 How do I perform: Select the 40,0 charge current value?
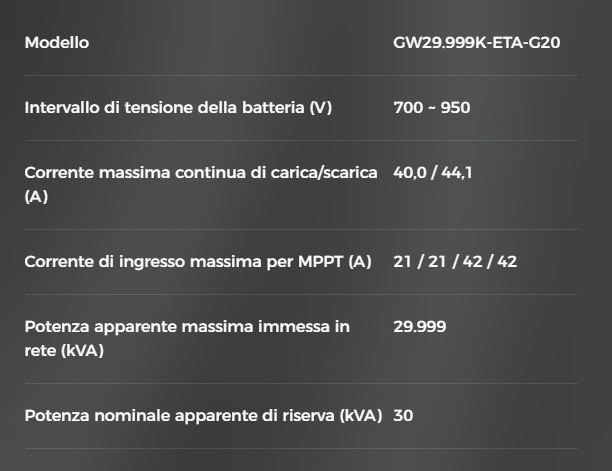point(410,173)
